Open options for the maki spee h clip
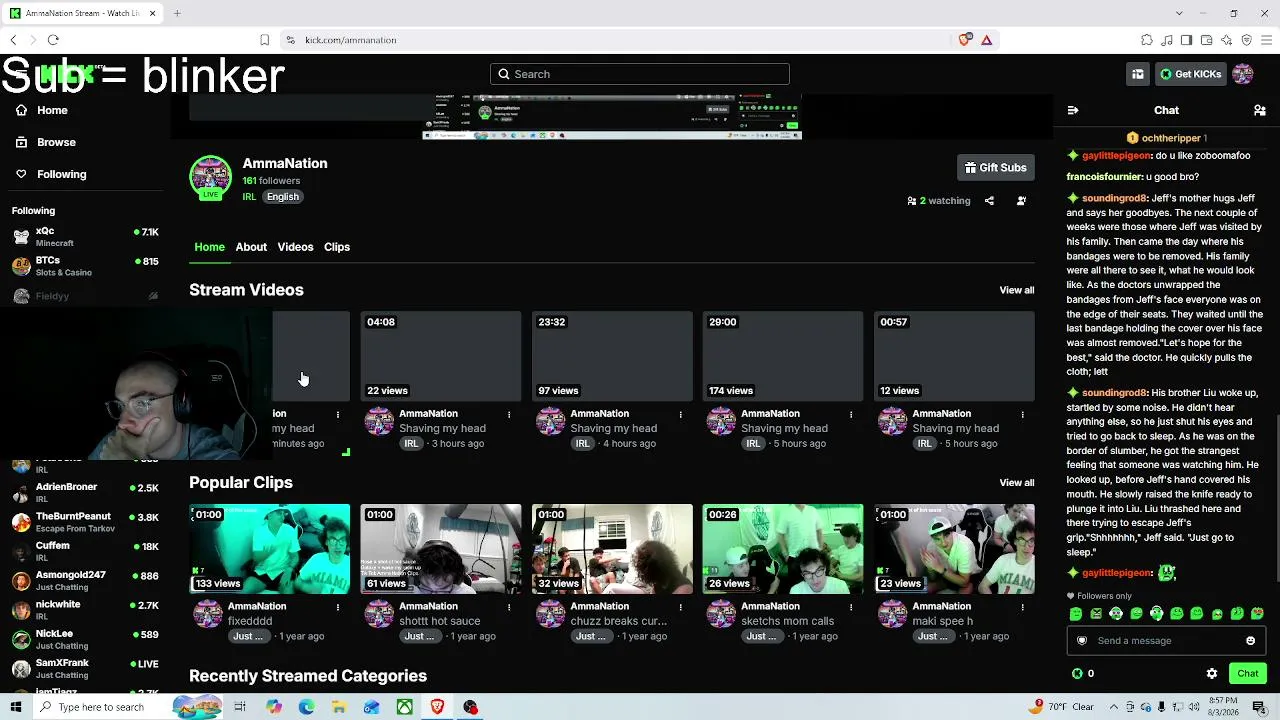The width and height of the screenshot is (1280, 720). pyautogui.click(x=1022, y=607)
